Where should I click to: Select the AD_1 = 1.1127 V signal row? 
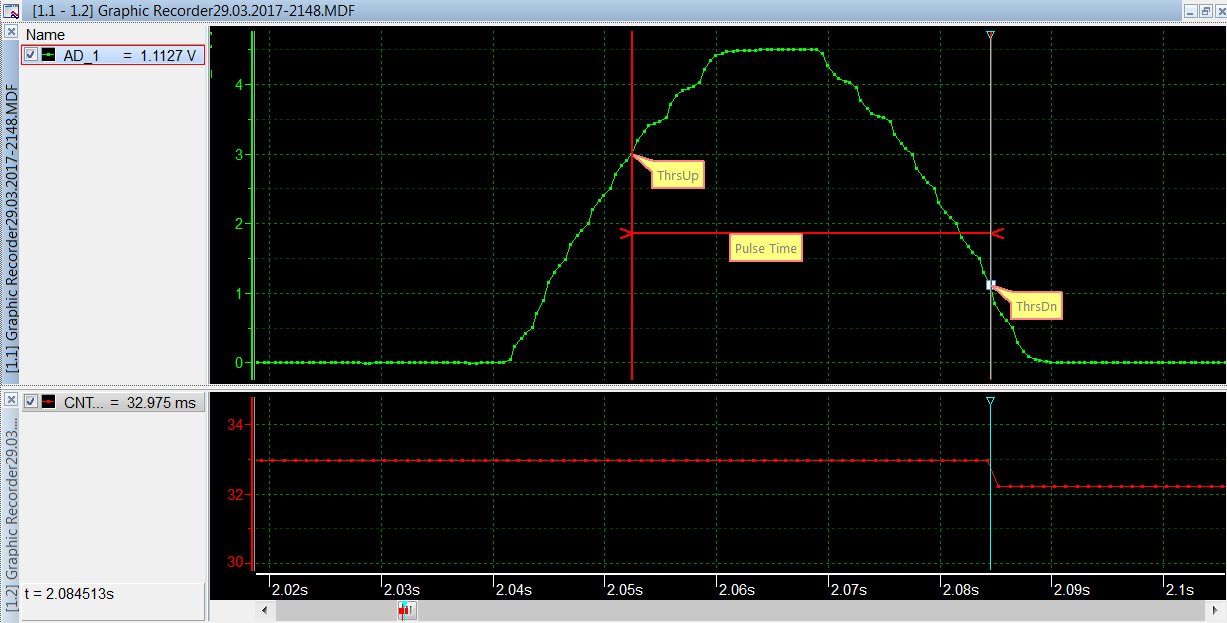coord(113,55)
